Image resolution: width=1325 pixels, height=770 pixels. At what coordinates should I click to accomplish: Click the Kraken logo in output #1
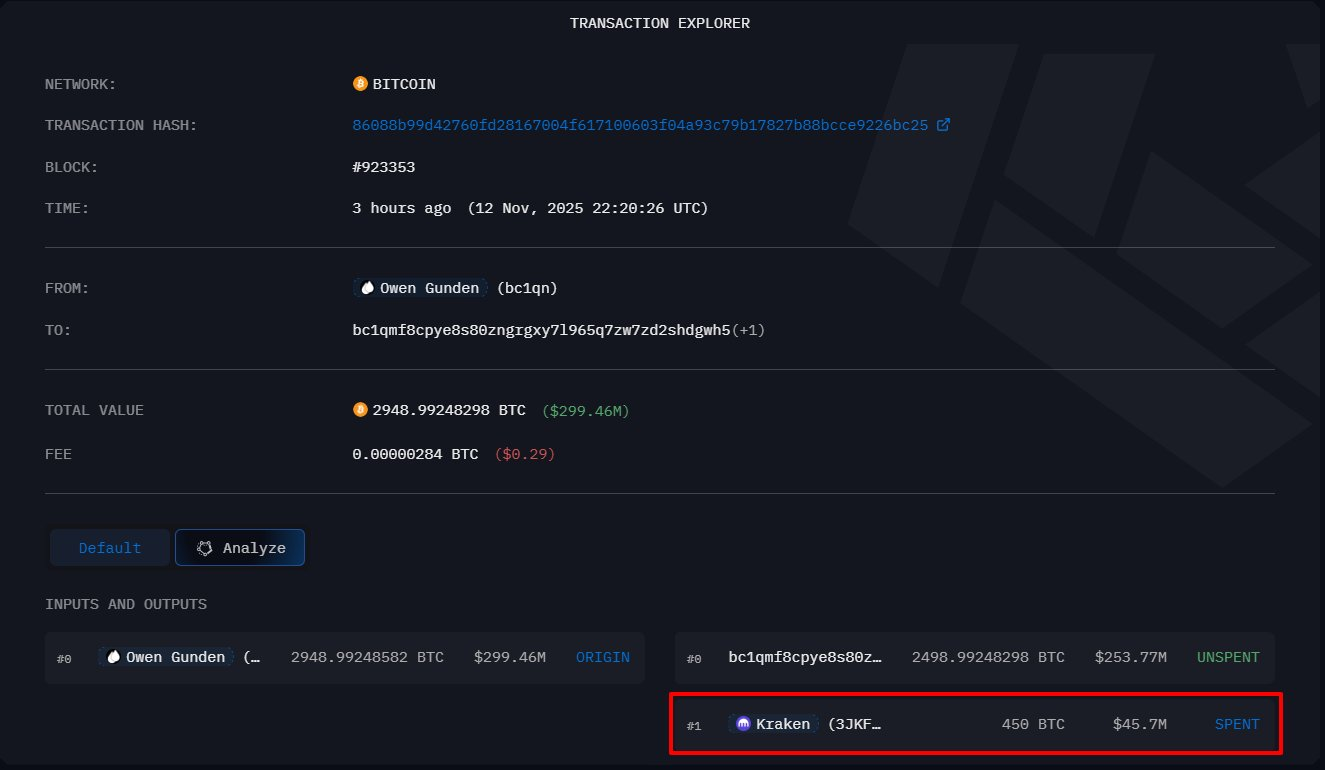(x=743, y=724)
